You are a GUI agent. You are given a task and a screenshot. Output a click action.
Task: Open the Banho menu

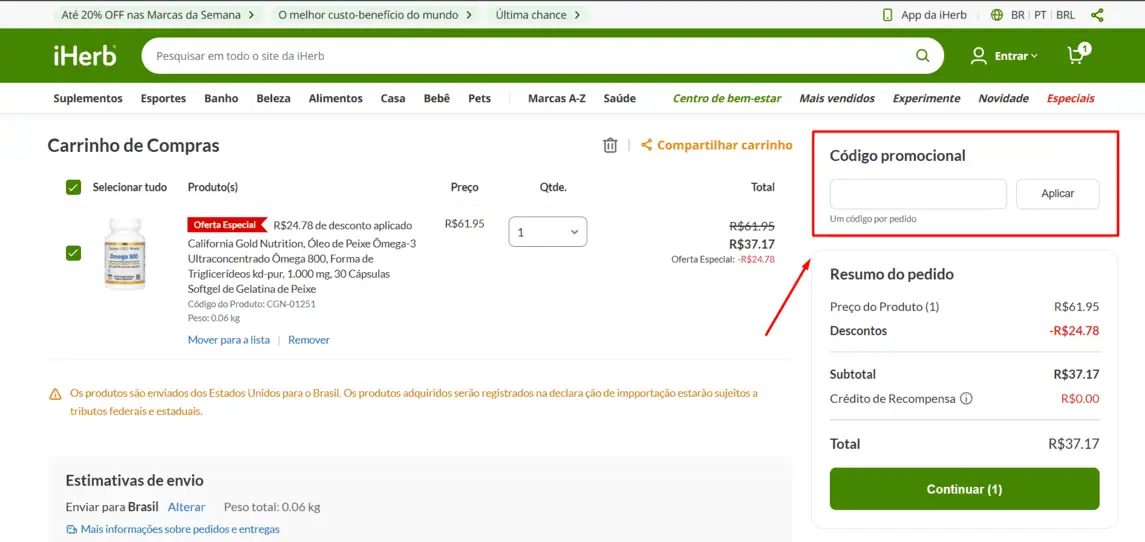point(221,99)
